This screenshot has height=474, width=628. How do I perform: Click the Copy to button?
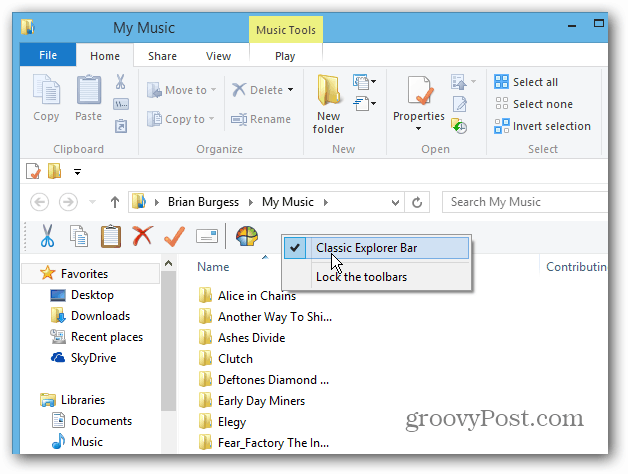(180, 119)
